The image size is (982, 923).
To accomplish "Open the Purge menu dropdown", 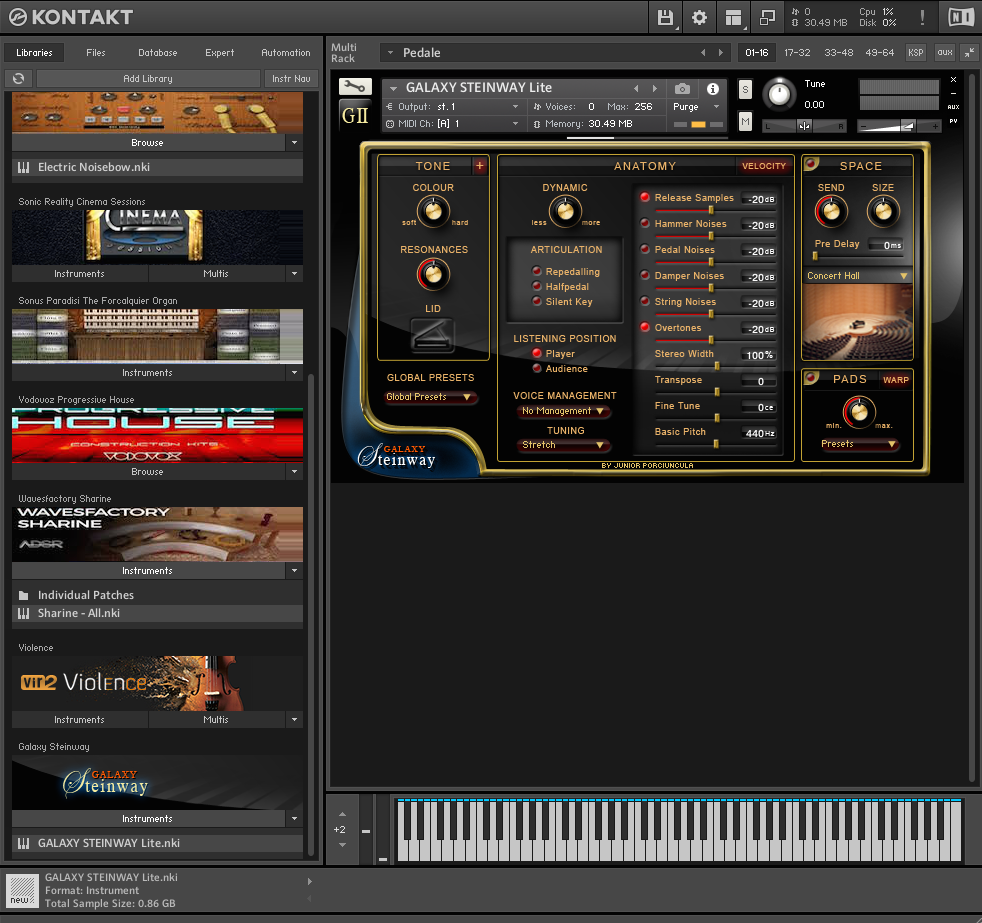I will 696,107.
